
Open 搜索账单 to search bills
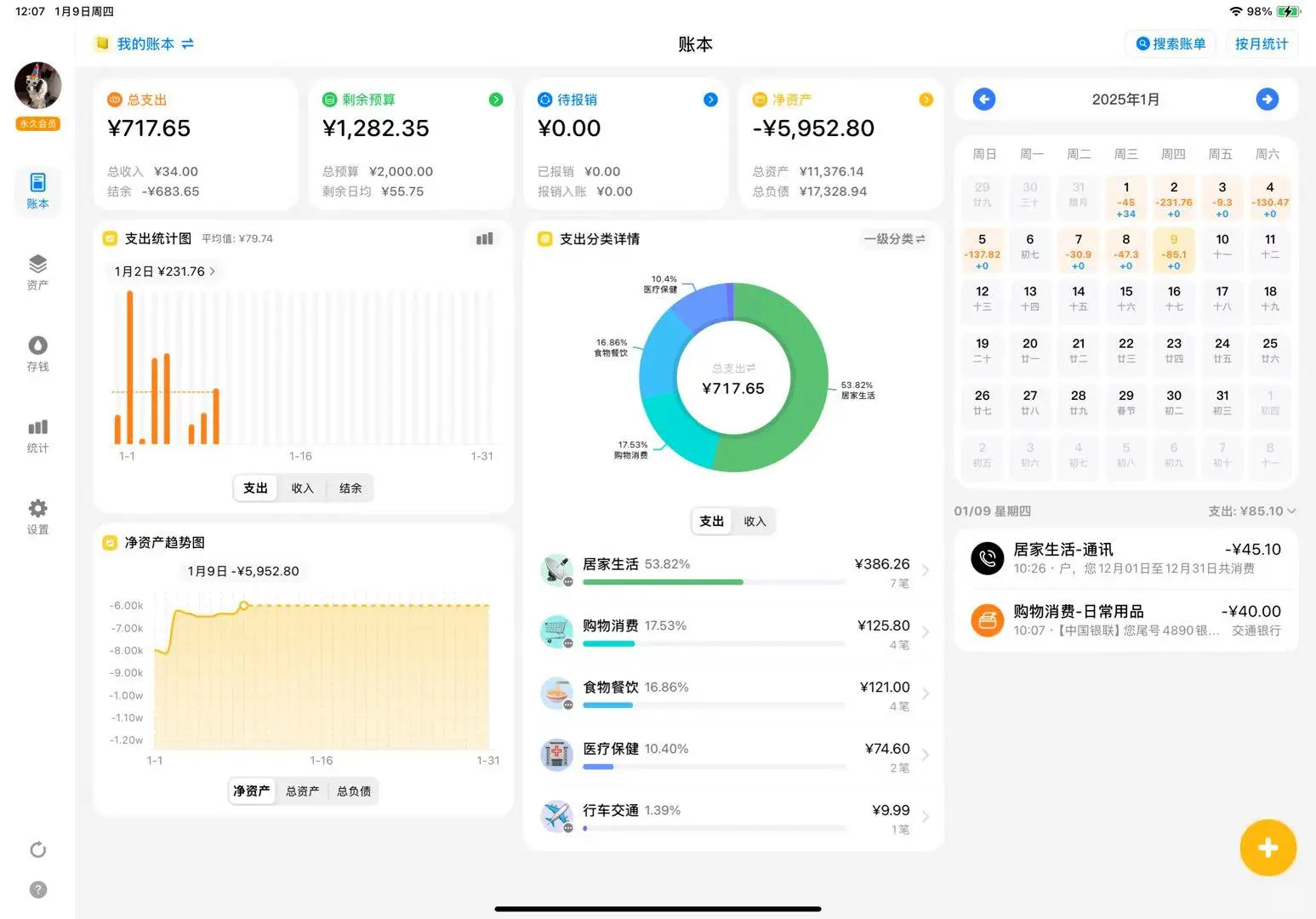coord(1170,43)
